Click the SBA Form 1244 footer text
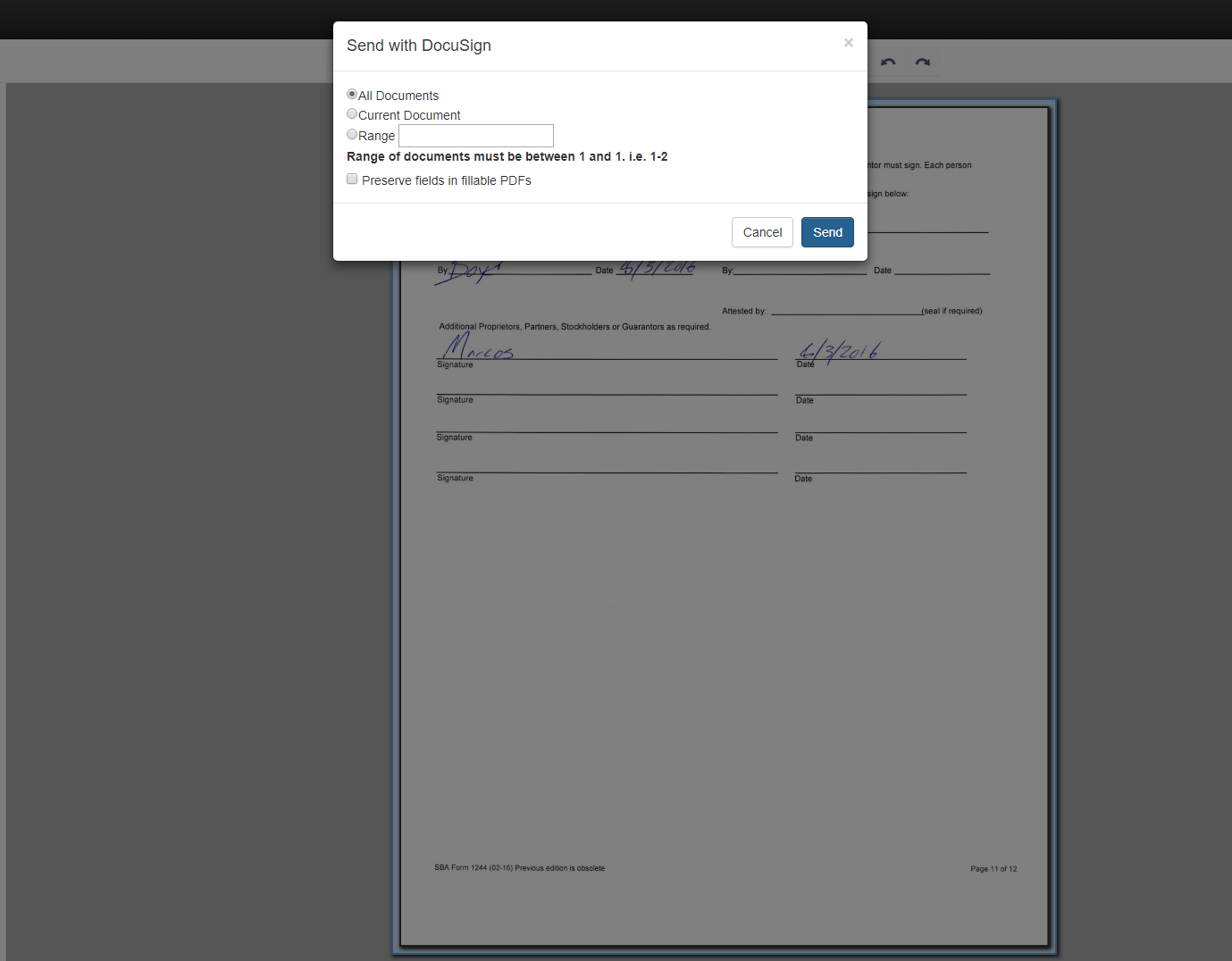The image size is (1232, 961). coord(520,868)
